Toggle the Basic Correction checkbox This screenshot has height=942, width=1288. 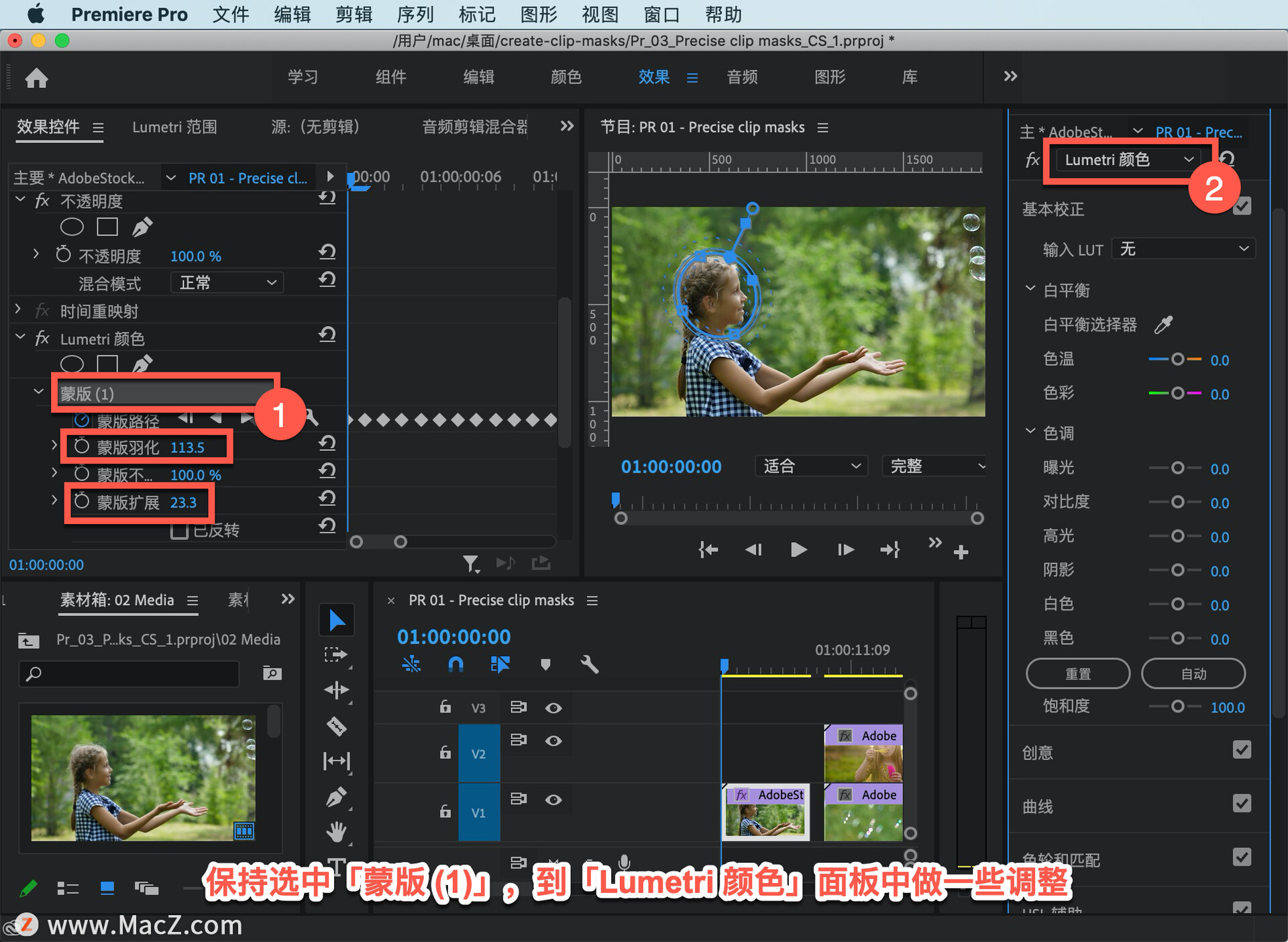[1242, 206]
